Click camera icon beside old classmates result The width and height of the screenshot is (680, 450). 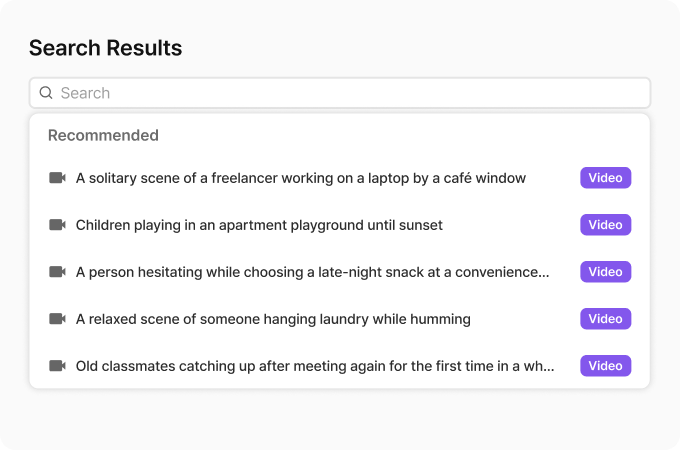(57, 366)
